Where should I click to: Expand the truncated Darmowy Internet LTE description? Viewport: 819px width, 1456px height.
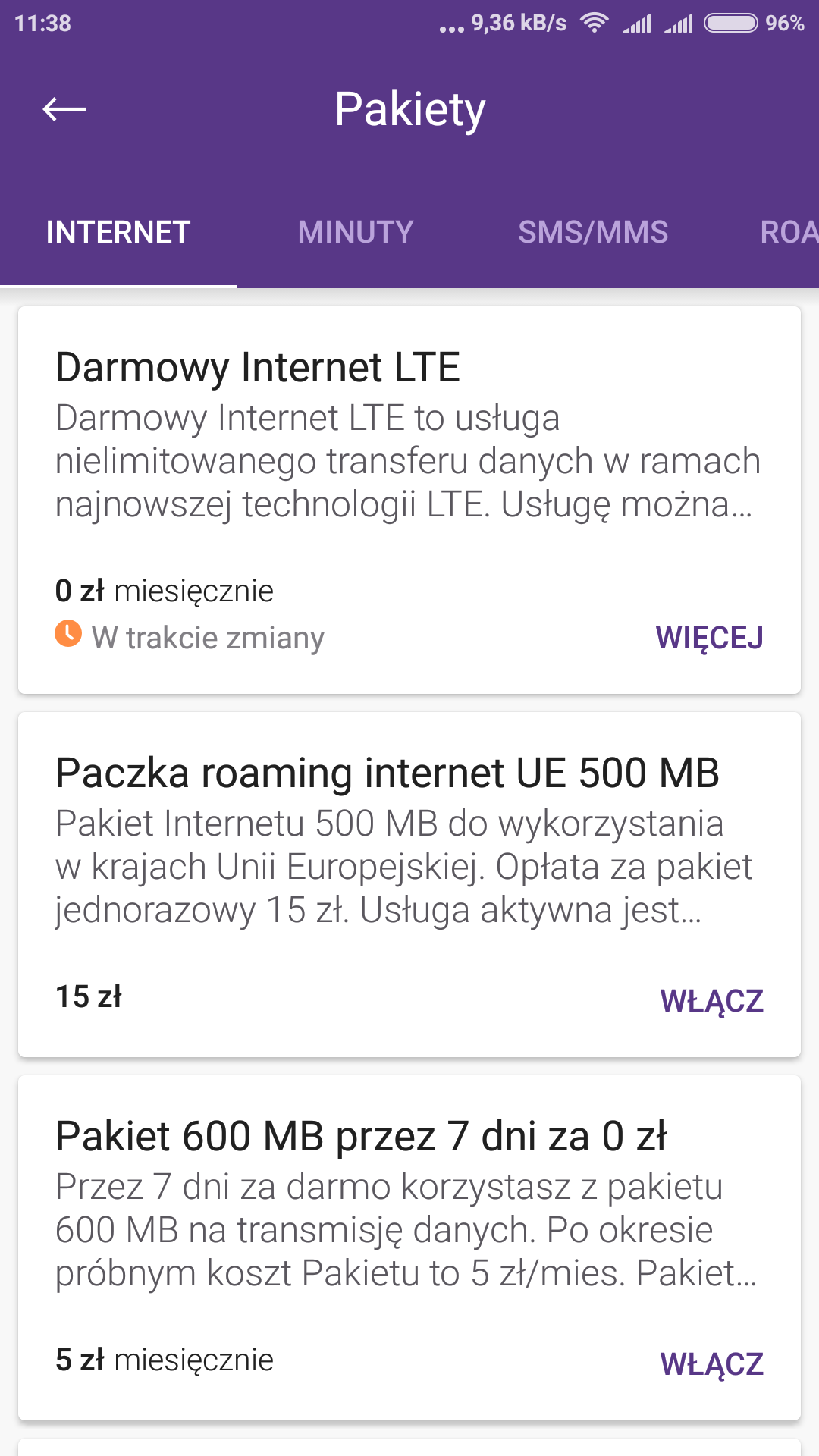pyautogui.click(x=408, y=461)
